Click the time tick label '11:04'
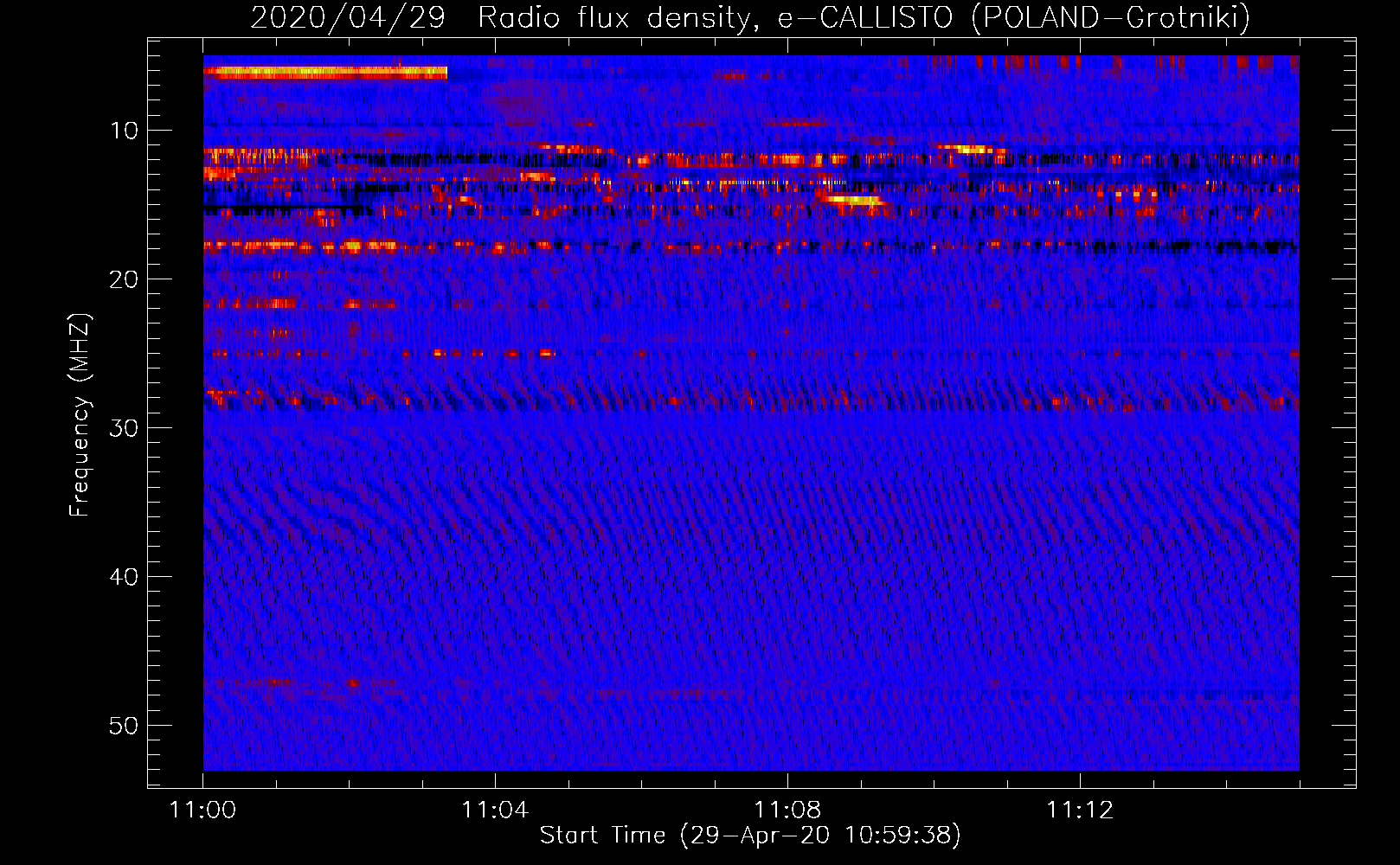1400x865 pixels. [x=495, y=811]
